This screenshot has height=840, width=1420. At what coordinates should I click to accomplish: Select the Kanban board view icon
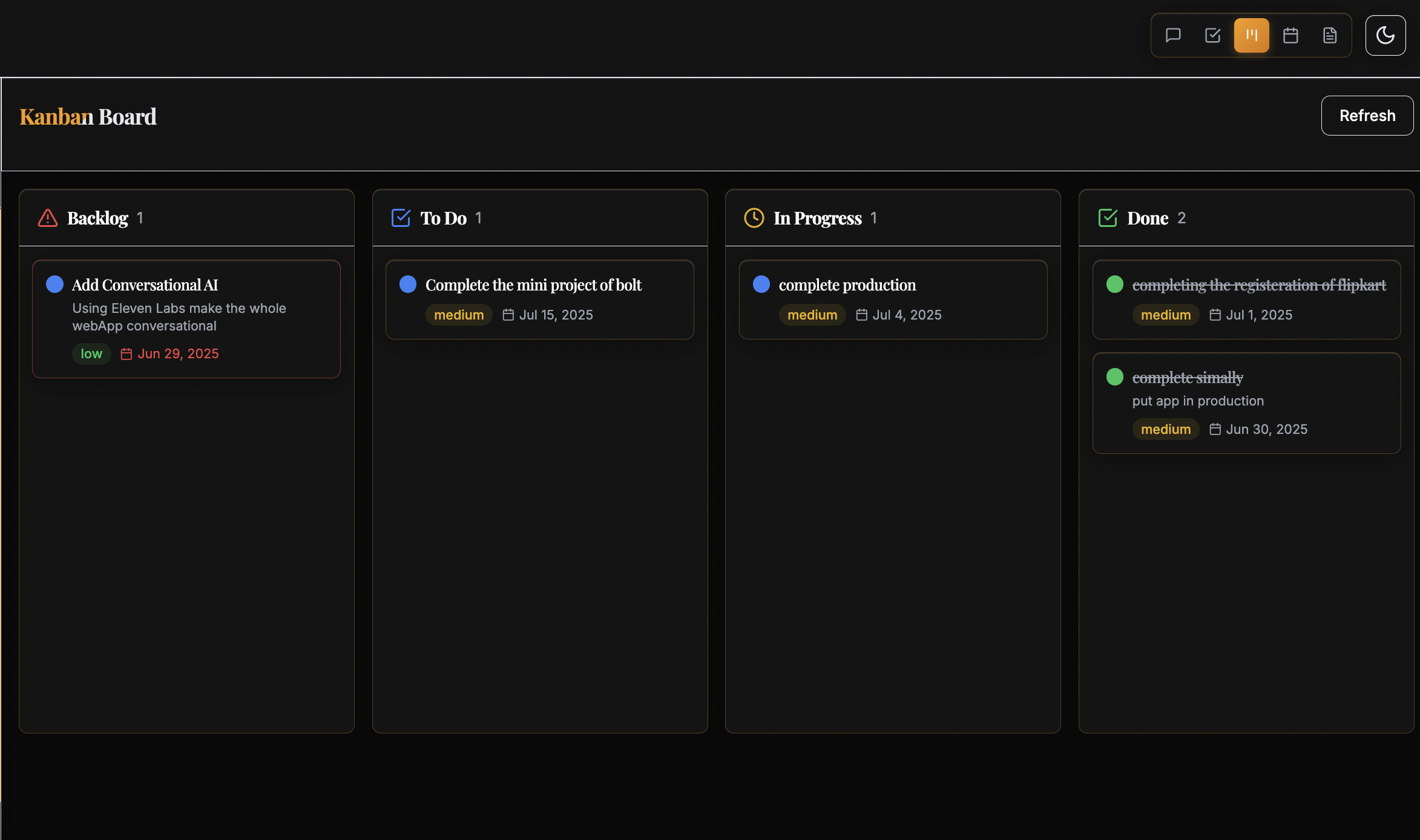(1252, 35)
